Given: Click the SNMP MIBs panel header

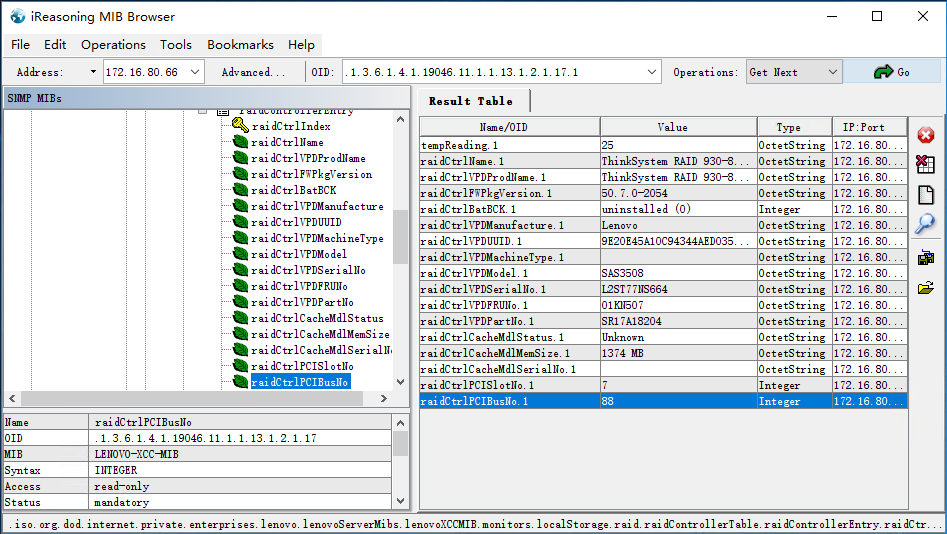Looking at the screenshot, I should (x=207, y=98).
